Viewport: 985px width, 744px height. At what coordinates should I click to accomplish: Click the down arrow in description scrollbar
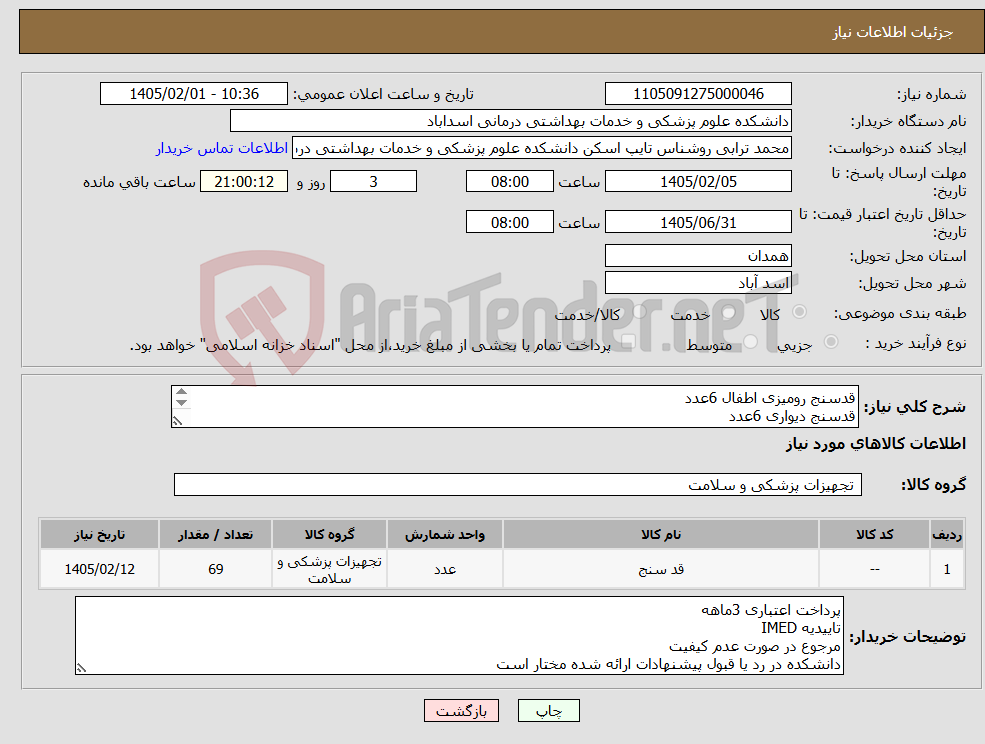click(181, 403)
